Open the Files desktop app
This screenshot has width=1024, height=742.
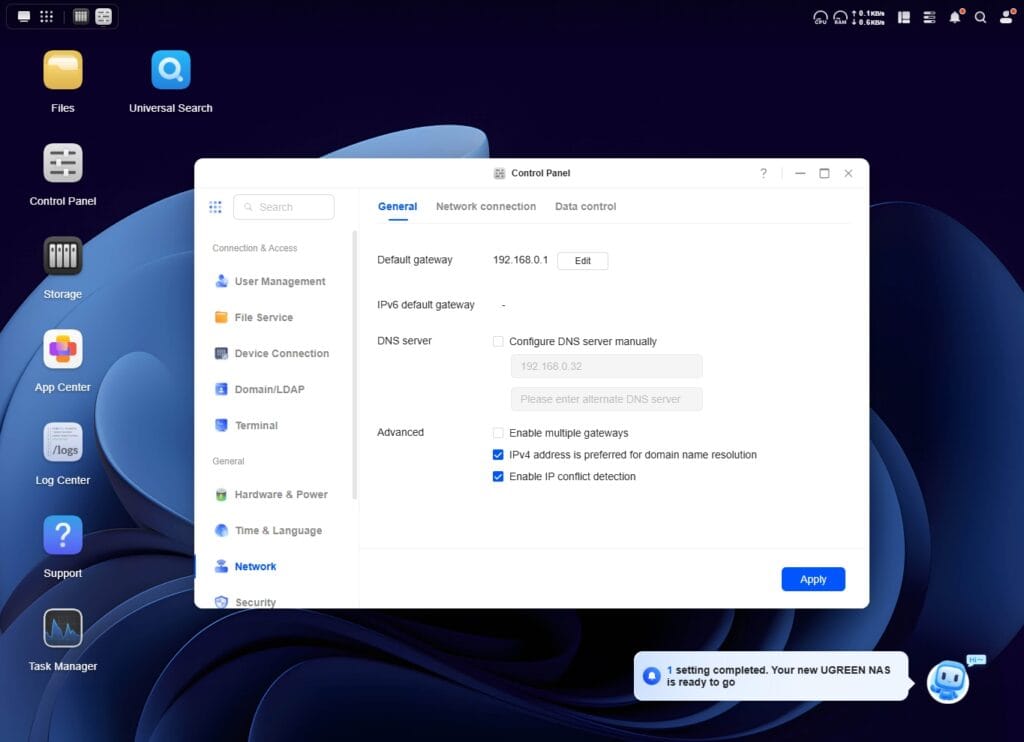tap(62, 71)
